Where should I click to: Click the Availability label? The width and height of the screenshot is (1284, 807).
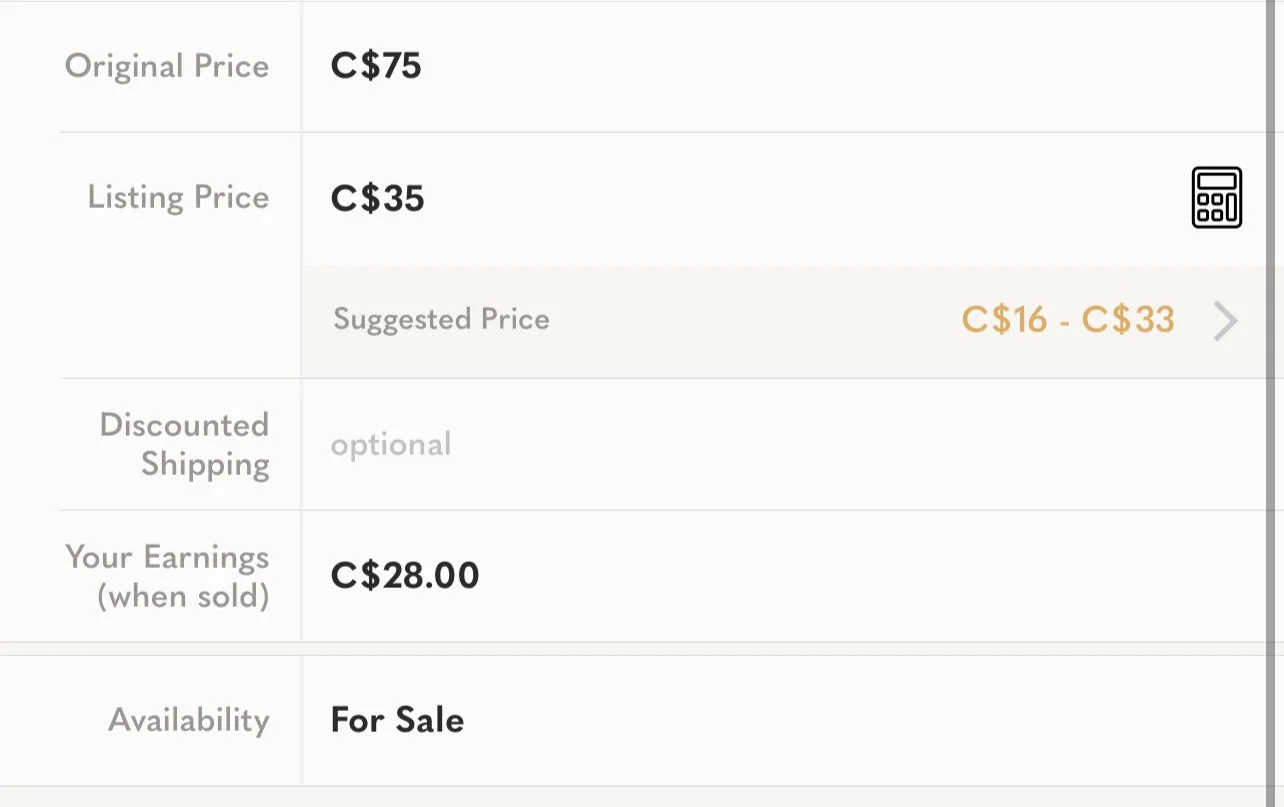pyautogui.click(x=189, y=720)
